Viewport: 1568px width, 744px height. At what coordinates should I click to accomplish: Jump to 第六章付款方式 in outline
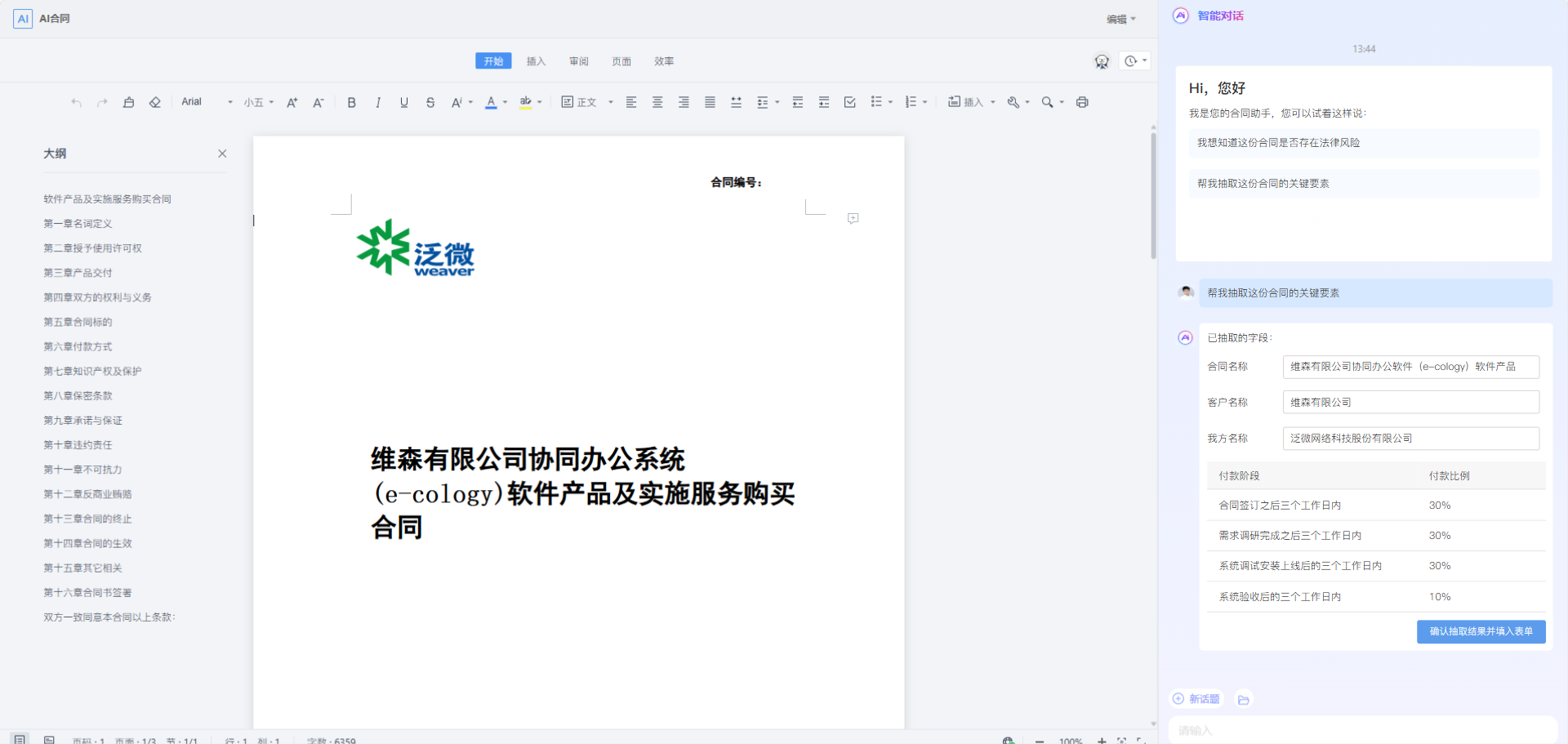point(78,347)
